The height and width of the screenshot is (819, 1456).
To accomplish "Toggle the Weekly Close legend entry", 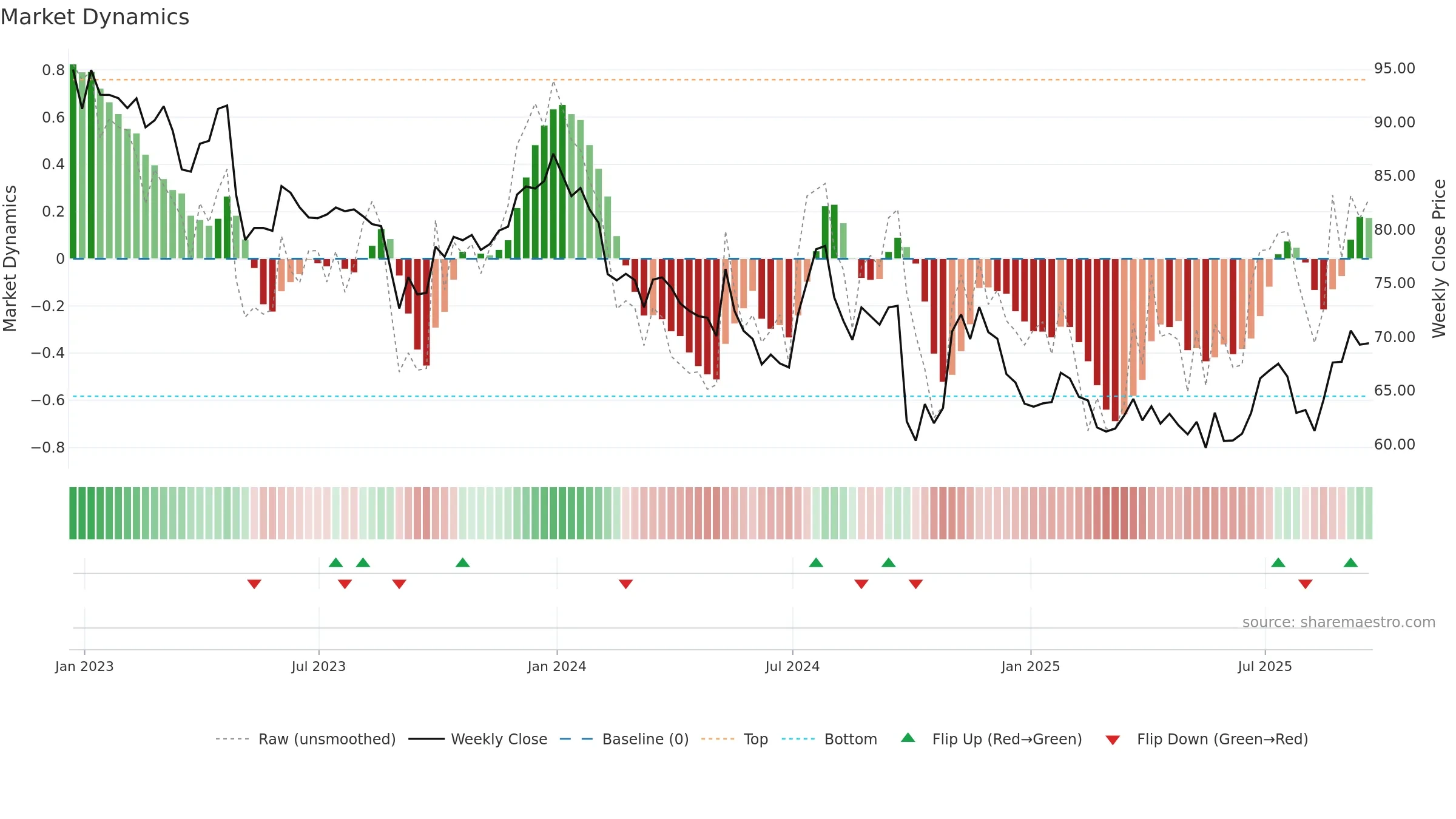I will tap(478, 739).
